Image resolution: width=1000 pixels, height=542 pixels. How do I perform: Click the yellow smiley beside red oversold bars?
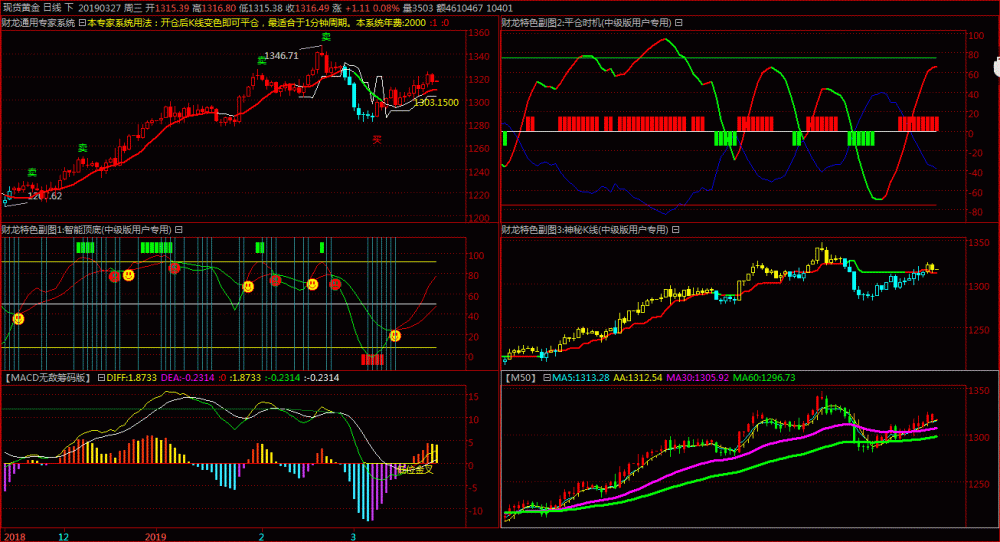395,335
